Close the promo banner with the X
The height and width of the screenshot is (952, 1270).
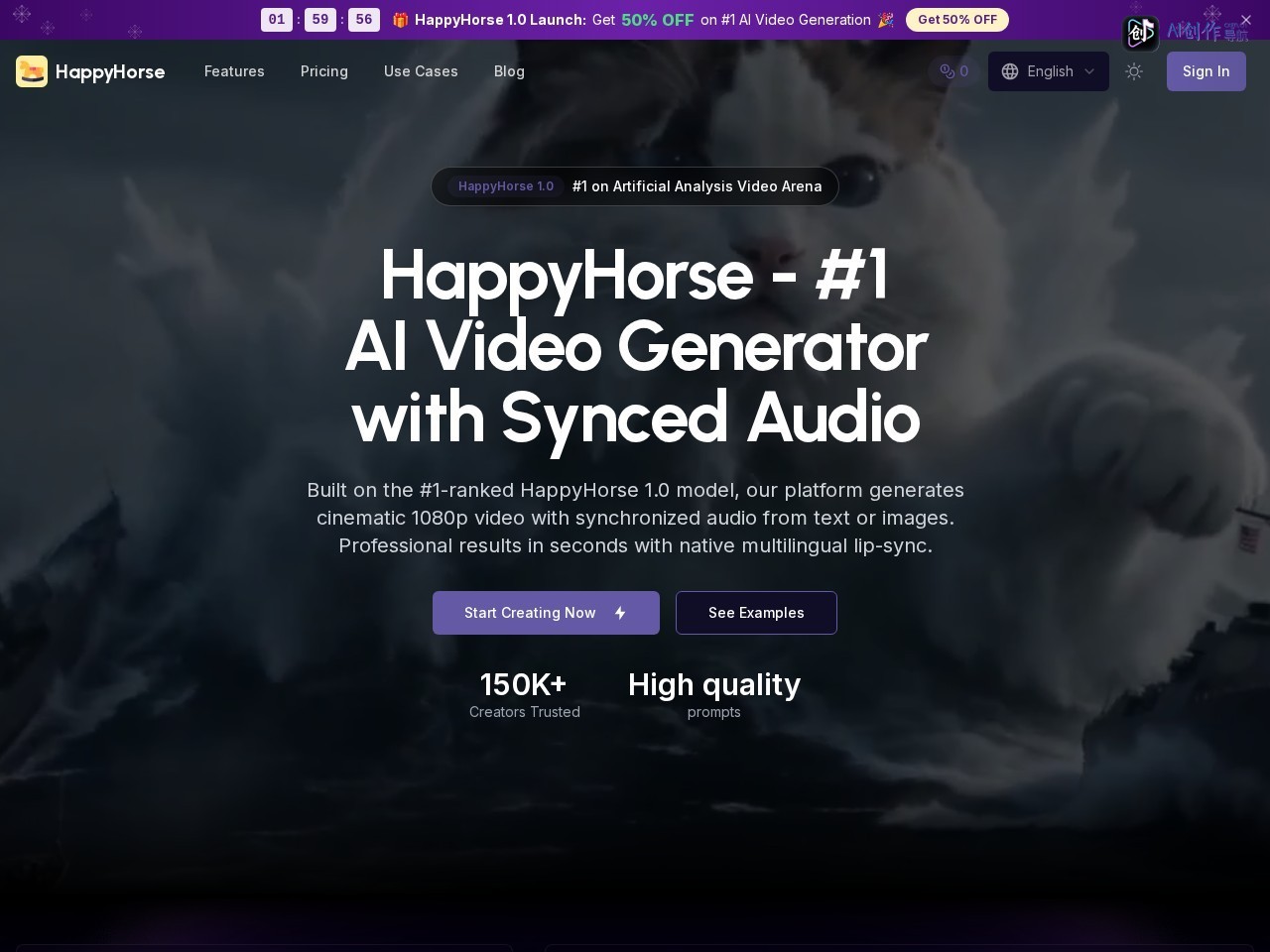pos(1246,20)
